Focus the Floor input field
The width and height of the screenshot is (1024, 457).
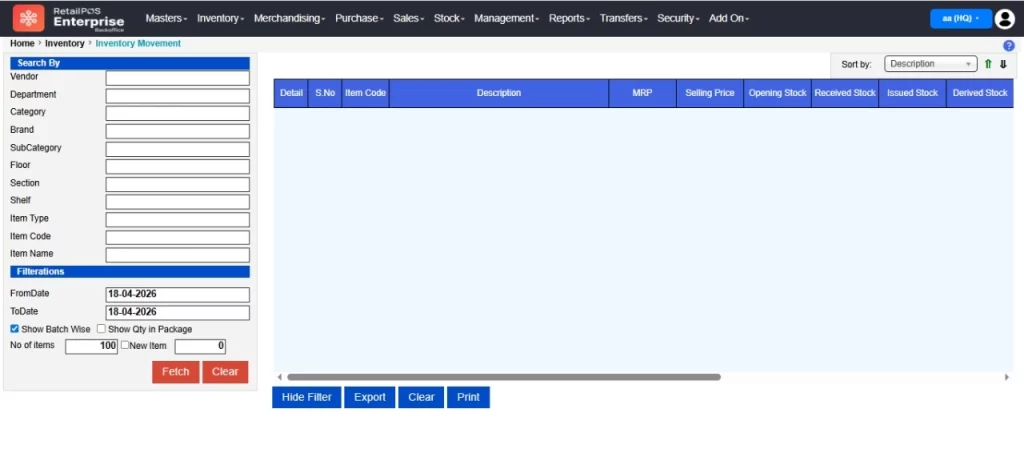click(178, 166)
